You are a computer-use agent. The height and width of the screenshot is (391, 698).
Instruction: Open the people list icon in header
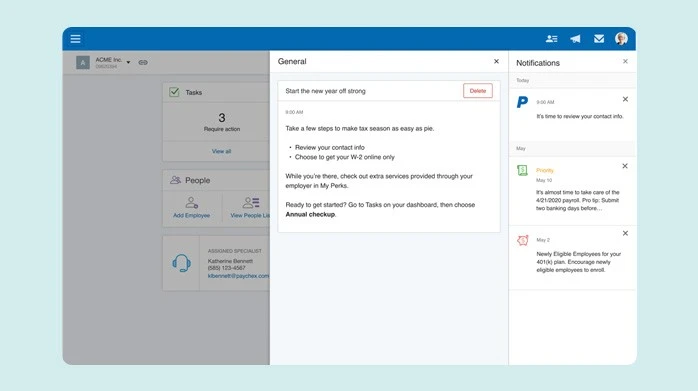[x=552, y=39]
